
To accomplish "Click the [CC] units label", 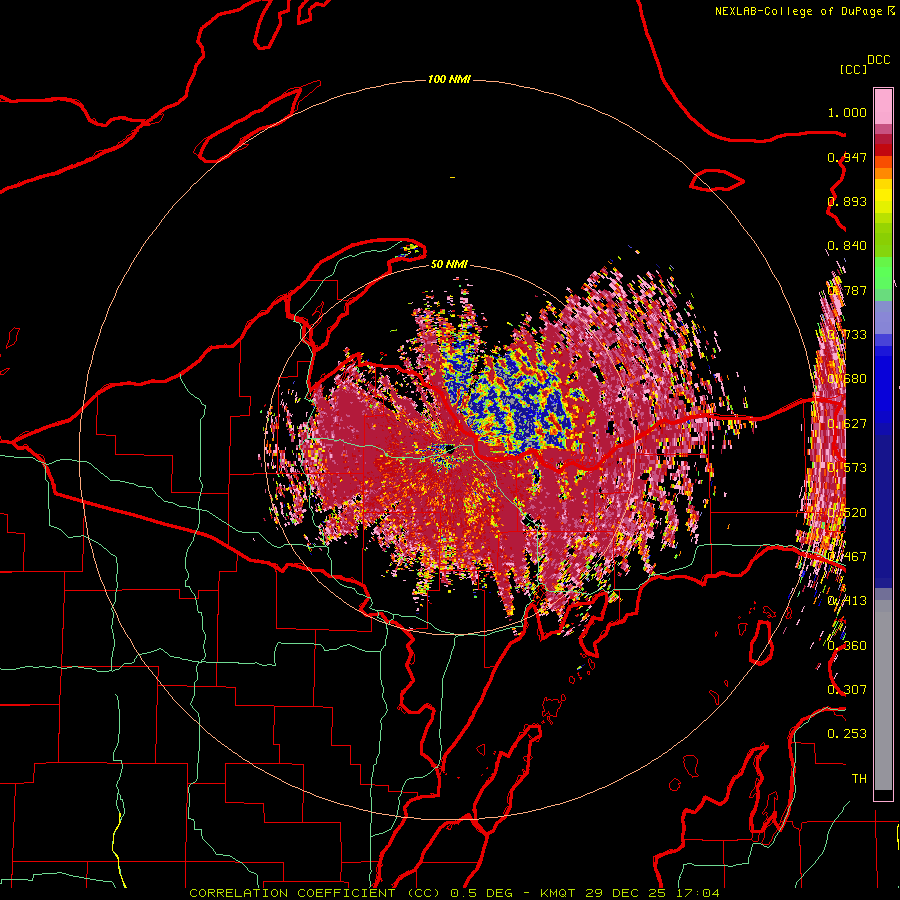I will coord(853,69).
